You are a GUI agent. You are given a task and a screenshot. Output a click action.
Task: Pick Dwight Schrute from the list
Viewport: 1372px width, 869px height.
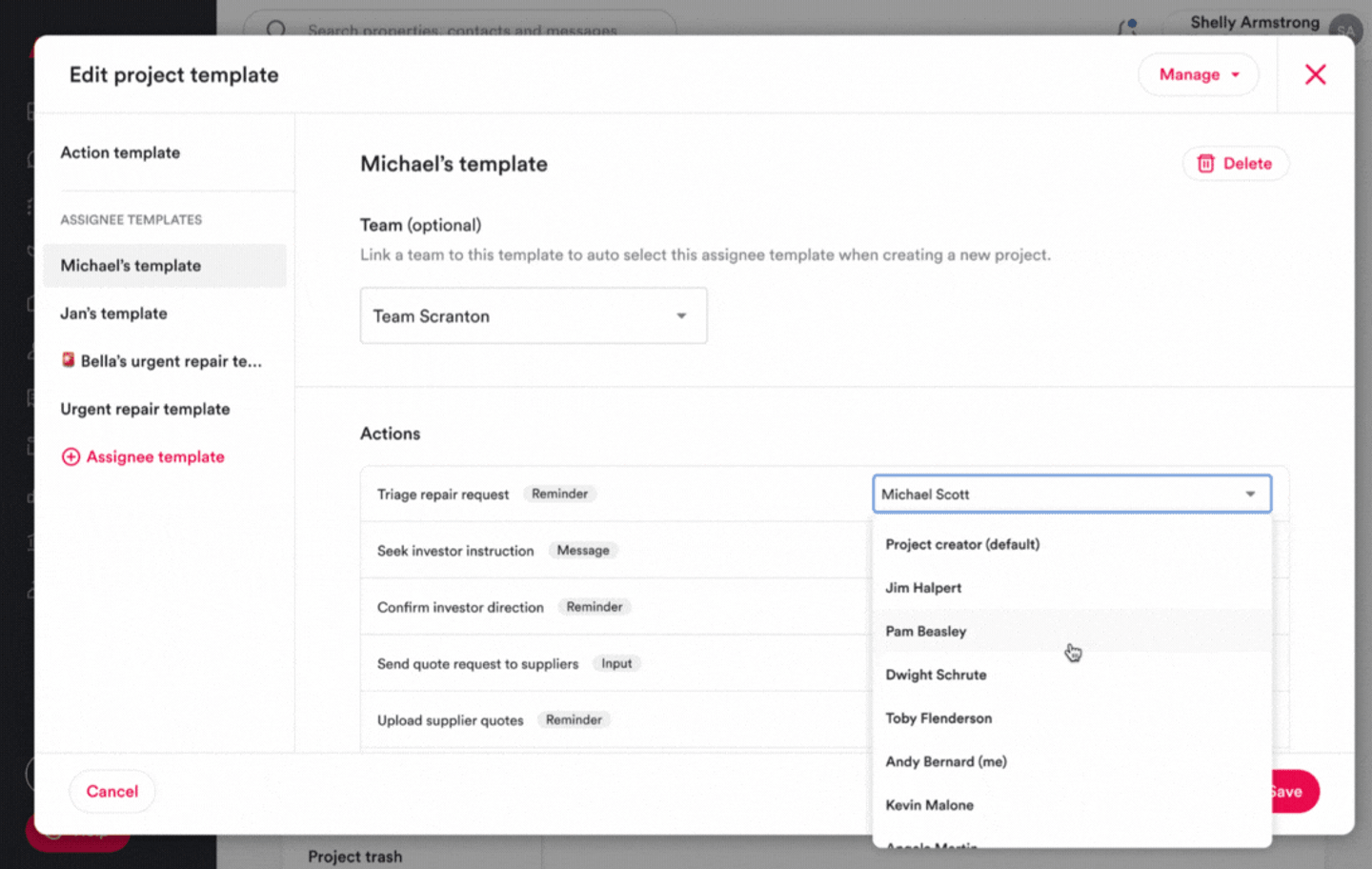[1072, 675]
